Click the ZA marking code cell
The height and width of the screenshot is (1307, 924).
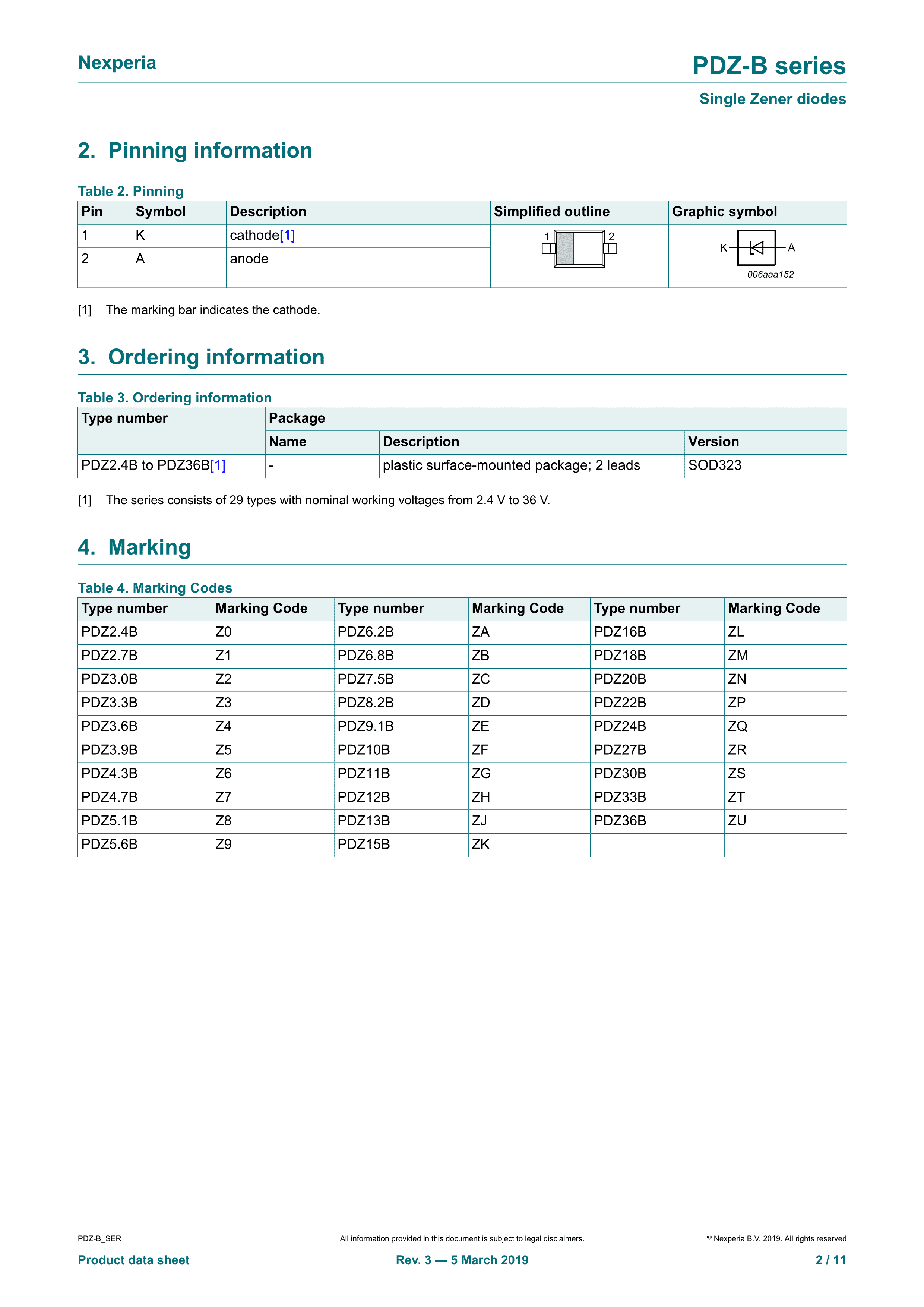pos(480,632)
